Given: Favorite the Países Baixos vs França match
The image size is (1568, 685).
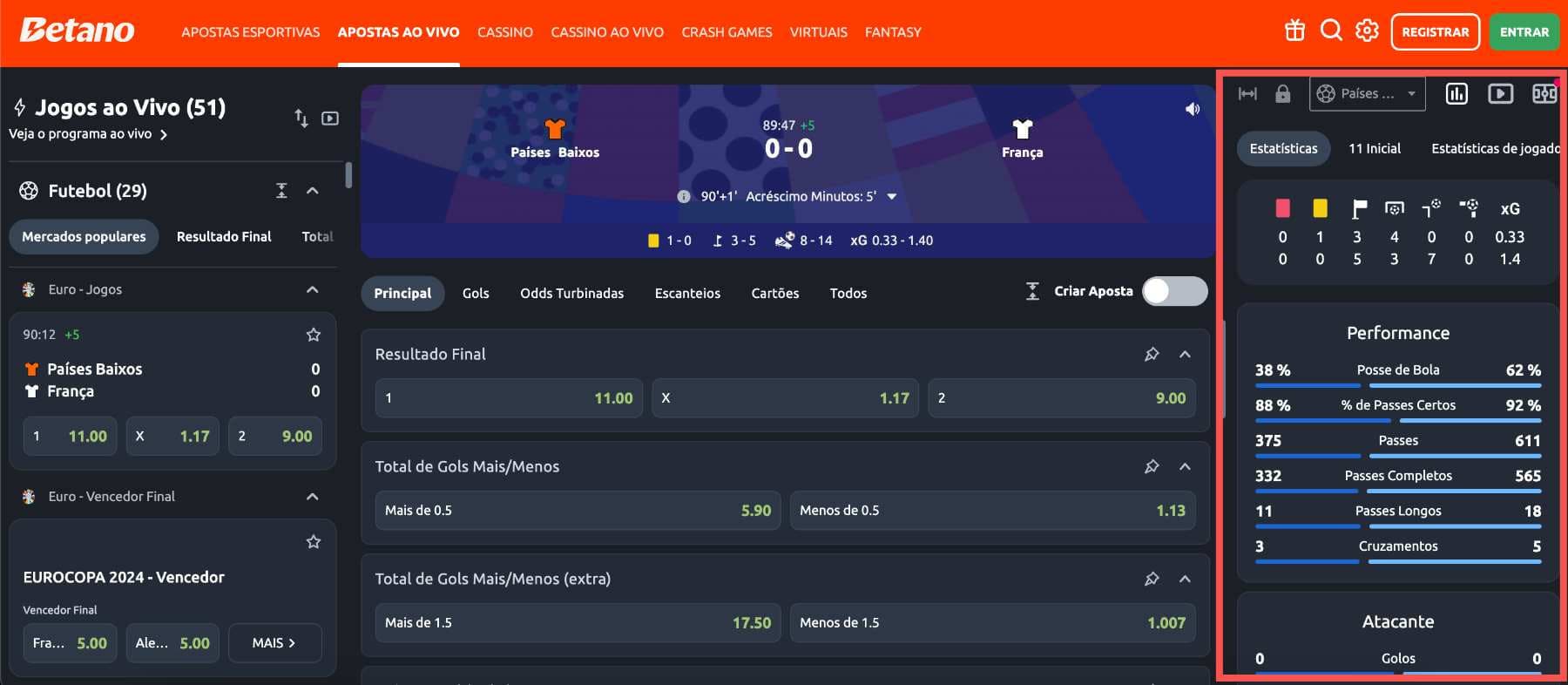Looking at the screenshot, I should 314,335.
